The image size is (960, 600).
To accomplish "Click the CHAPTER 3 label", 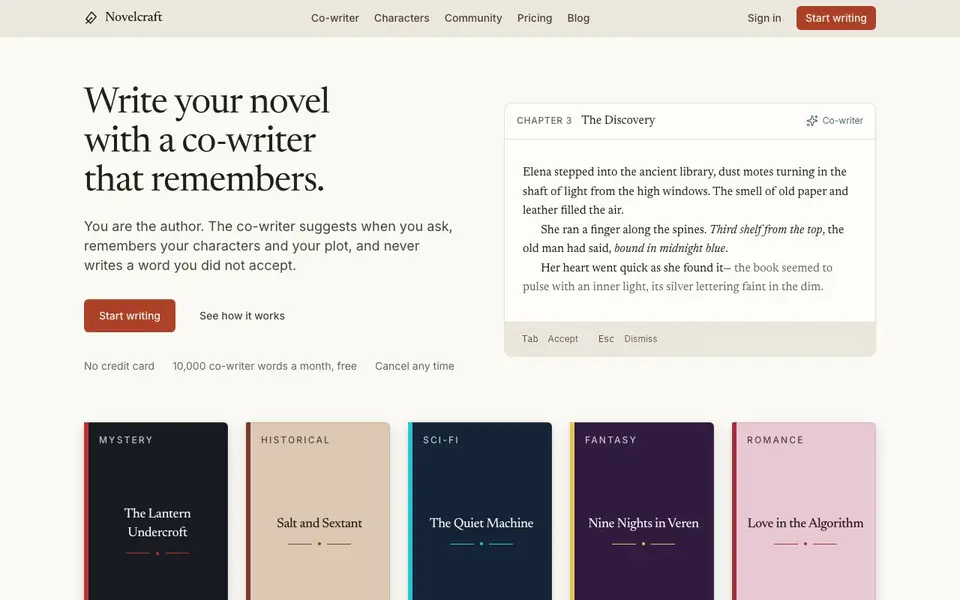I will [544, 121].
